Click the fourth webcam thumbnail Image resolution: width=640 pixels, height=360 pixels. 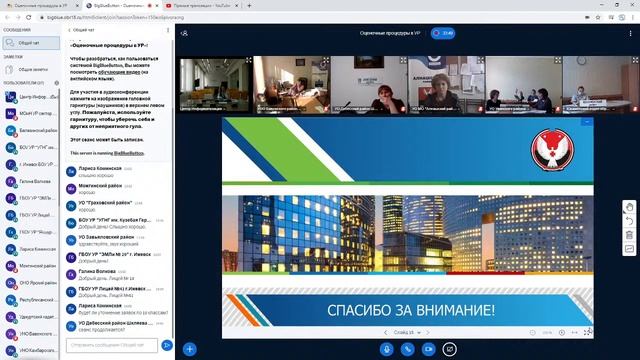click(447, 84)
